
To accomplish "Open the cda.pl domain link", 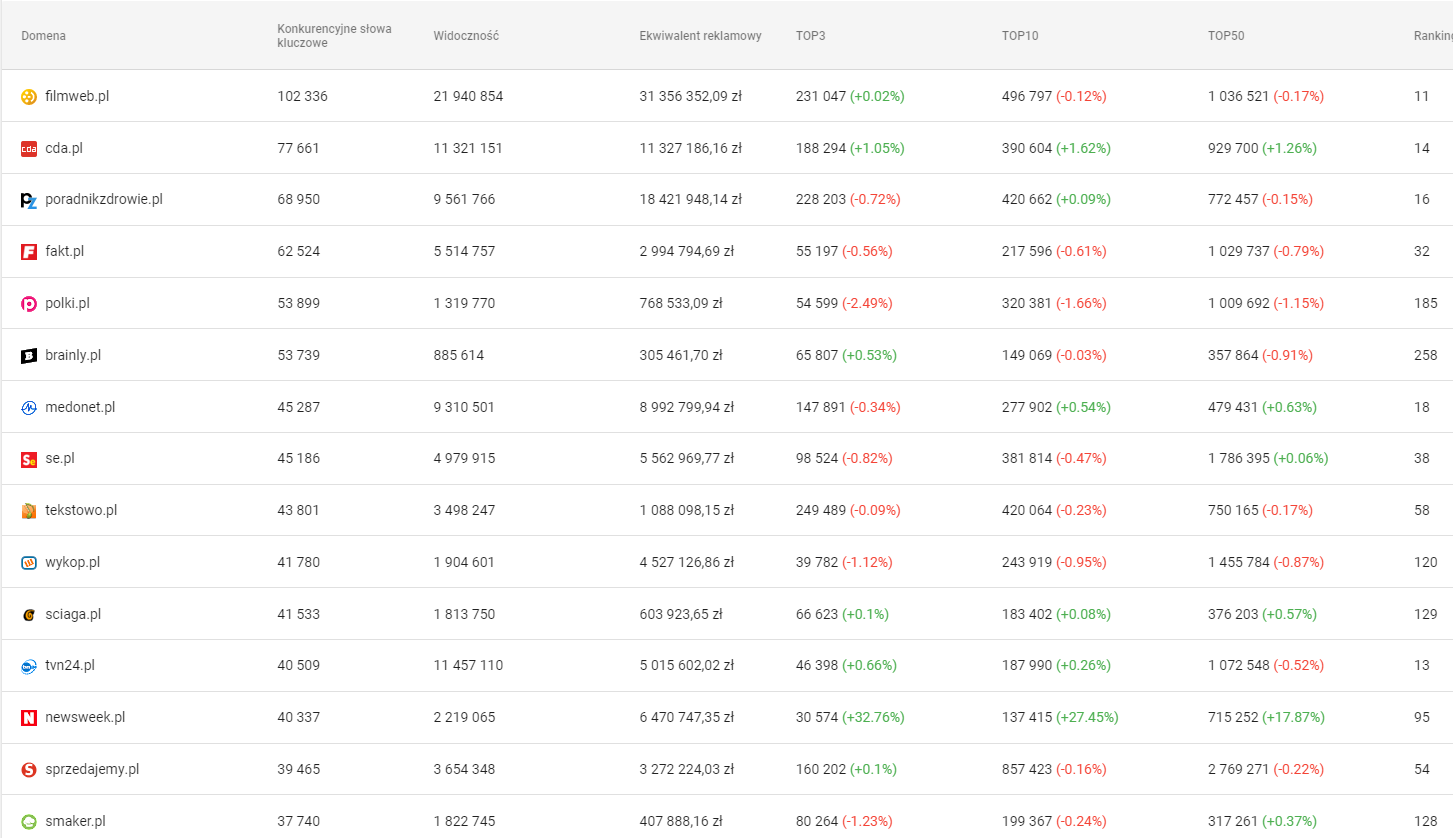I will pyautogui.click(x=64, y=148).
